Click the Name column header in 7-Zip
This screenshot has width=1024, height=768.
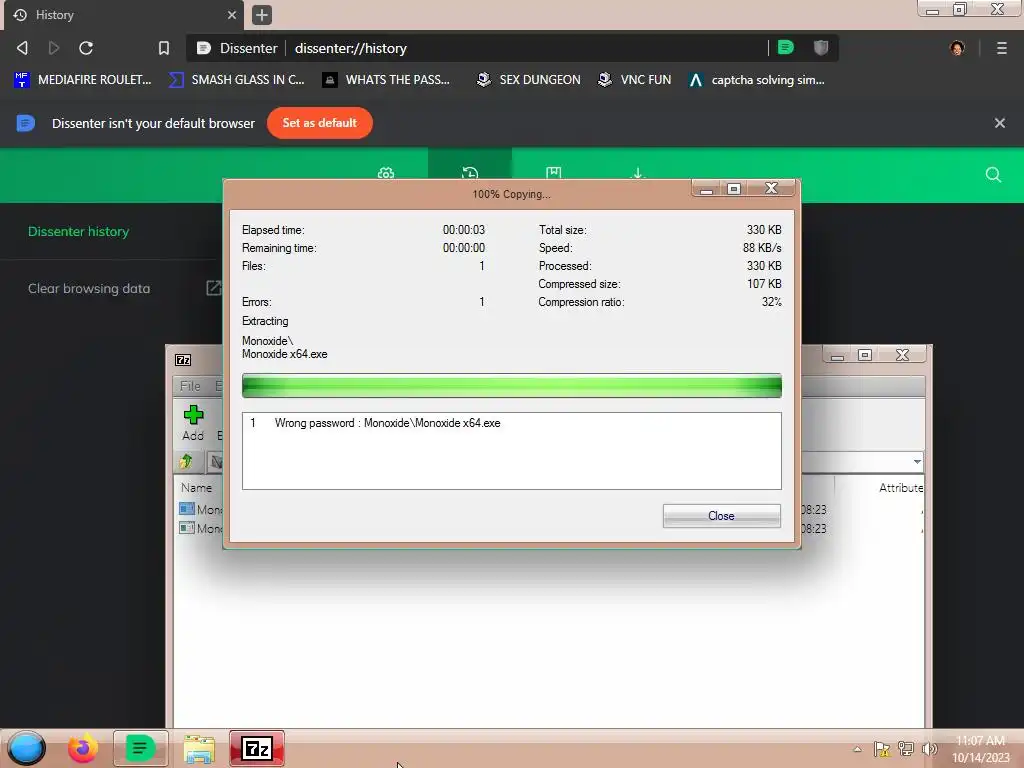[197, 487]
